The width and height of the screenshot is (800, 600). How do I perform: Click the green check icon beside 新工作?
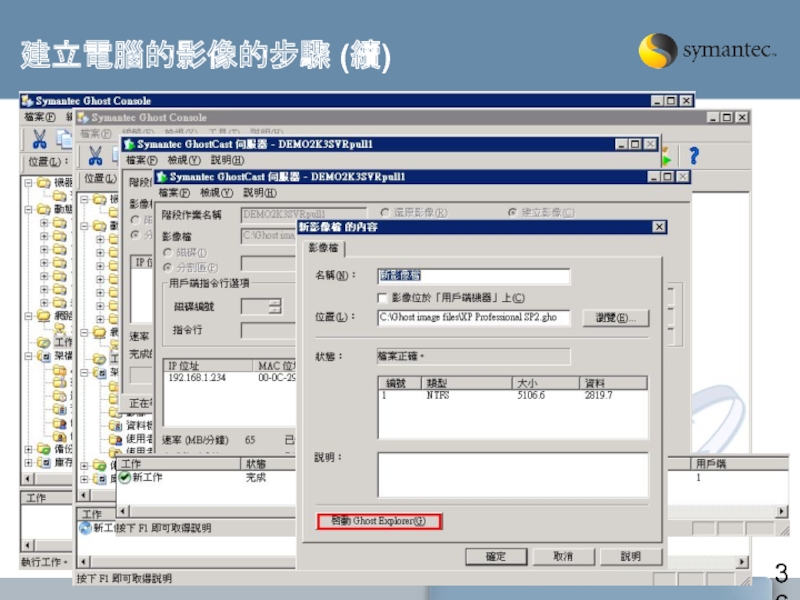[124, 478]
